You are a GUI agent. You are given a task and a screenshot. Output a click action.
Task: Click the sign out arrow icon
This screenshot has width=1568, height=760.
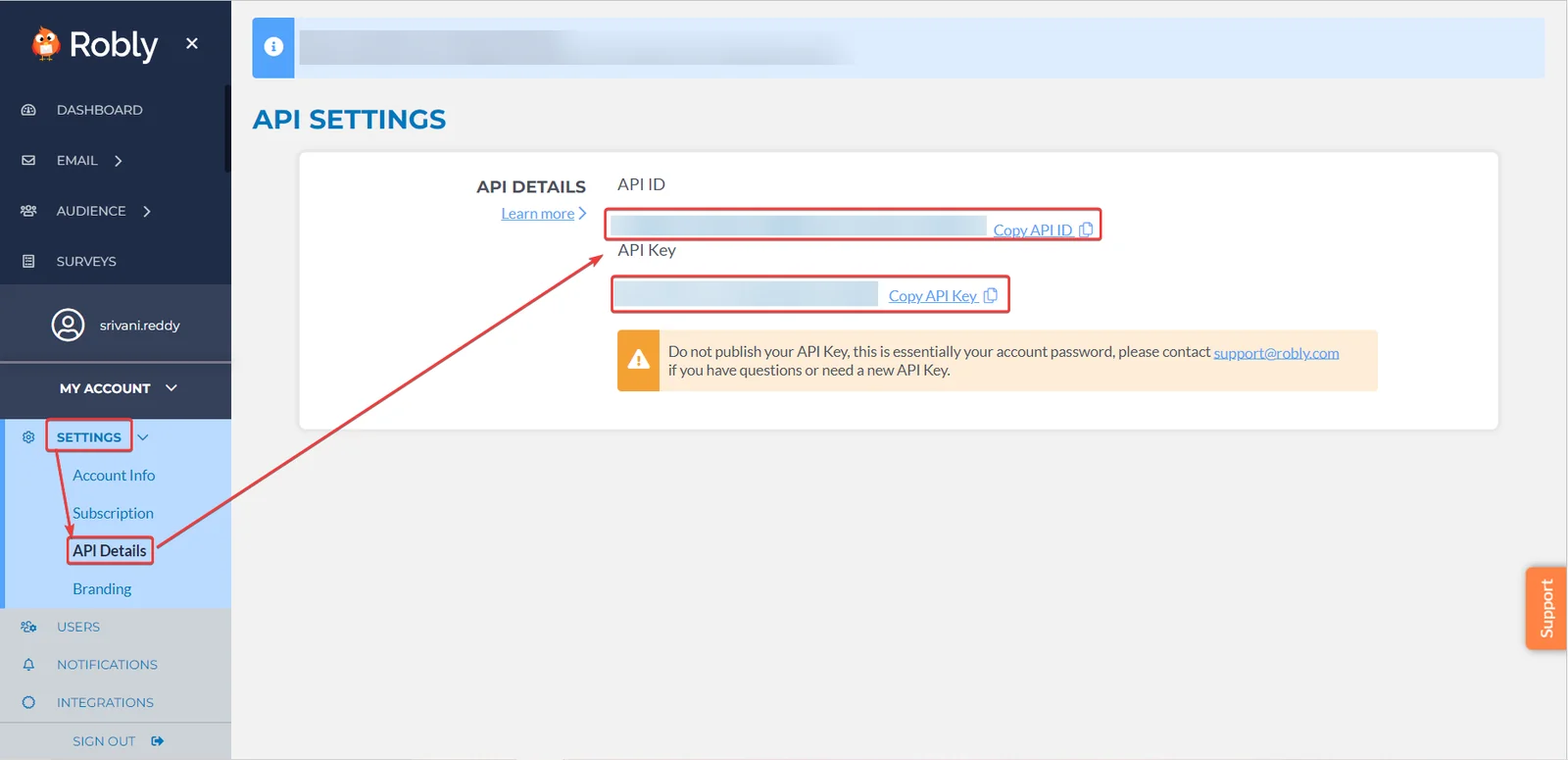coord(157,741)
